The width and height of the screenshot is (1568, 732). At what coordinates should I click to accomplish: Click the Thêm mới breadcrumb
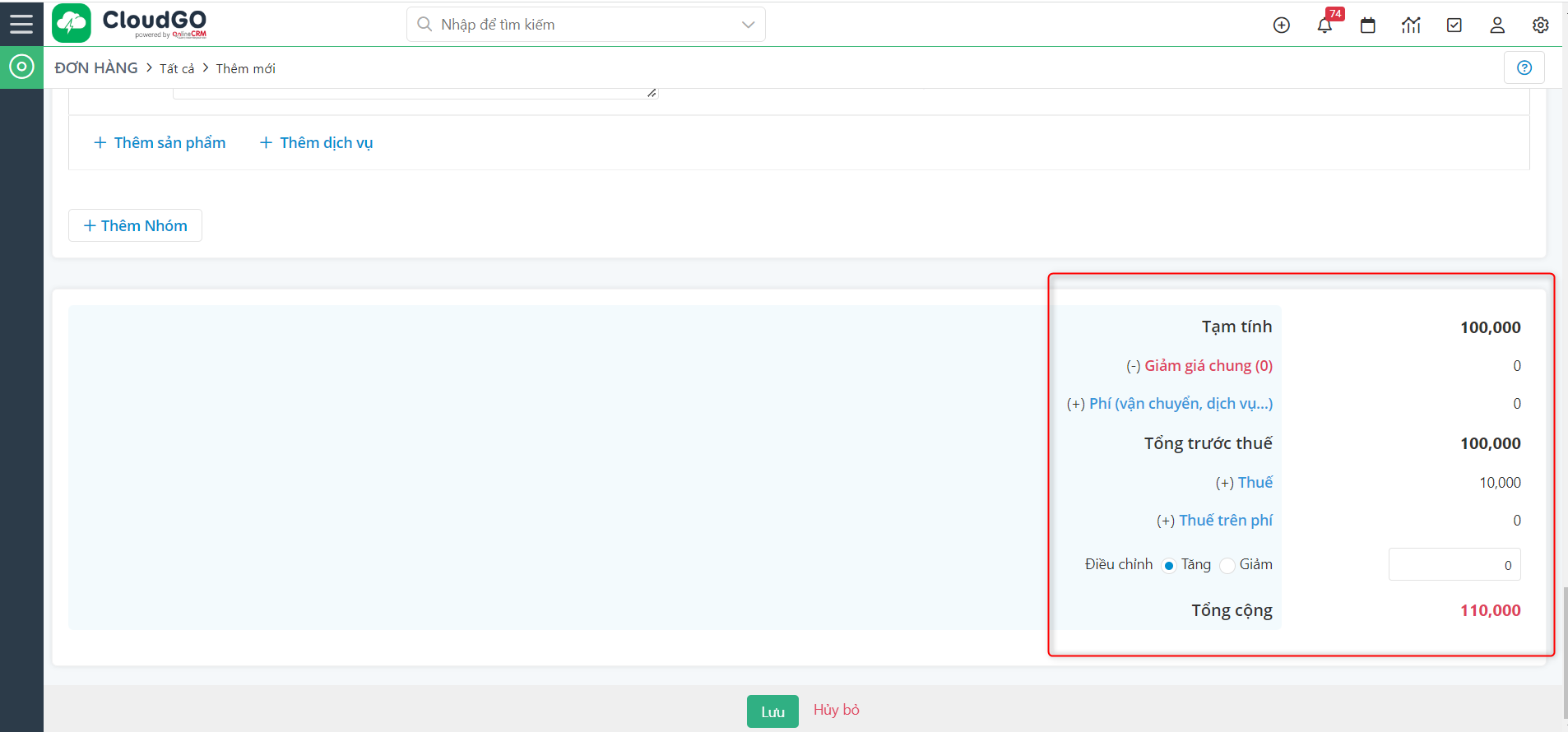[245, 69]
